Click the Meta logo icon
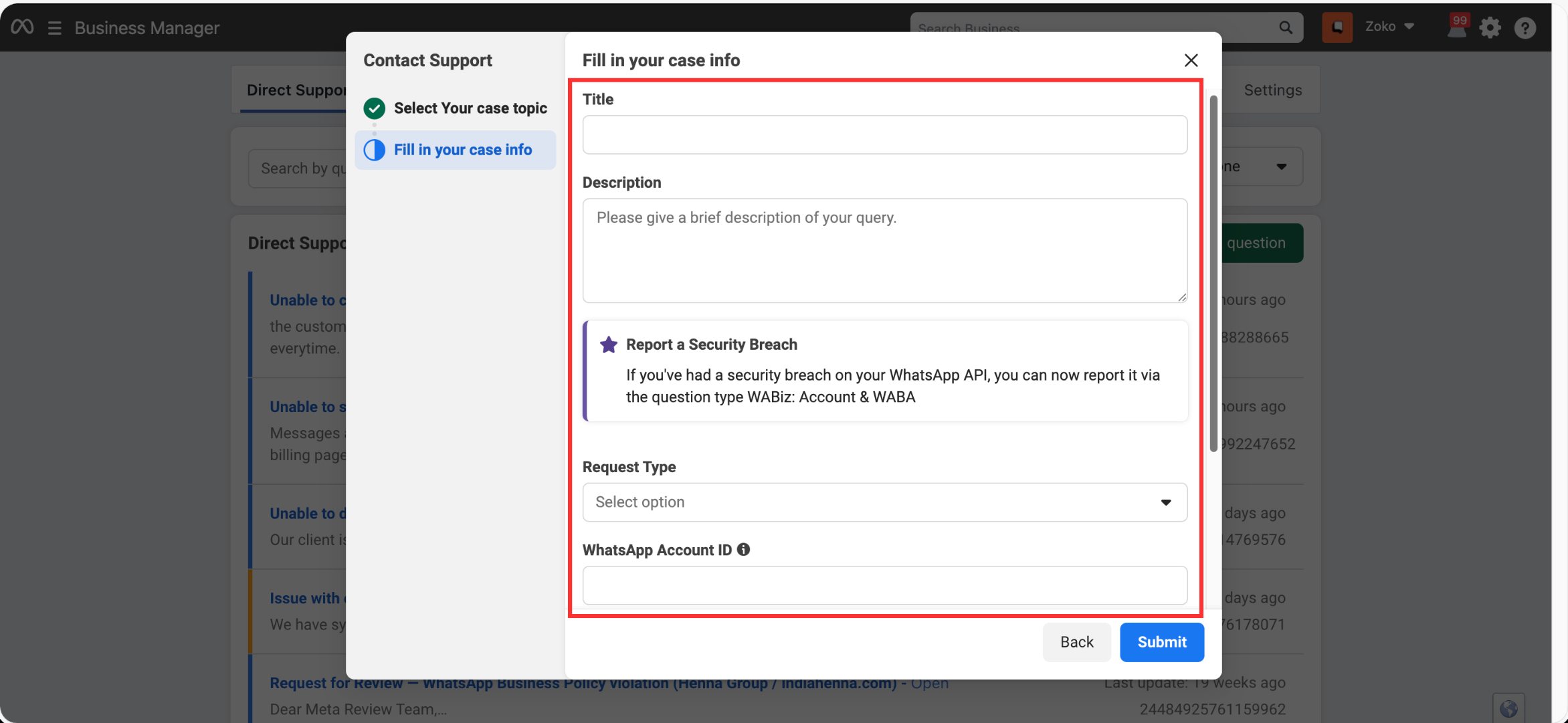Image resolution: width=1568 pixels, height=723 pixels. click(22, 27)
